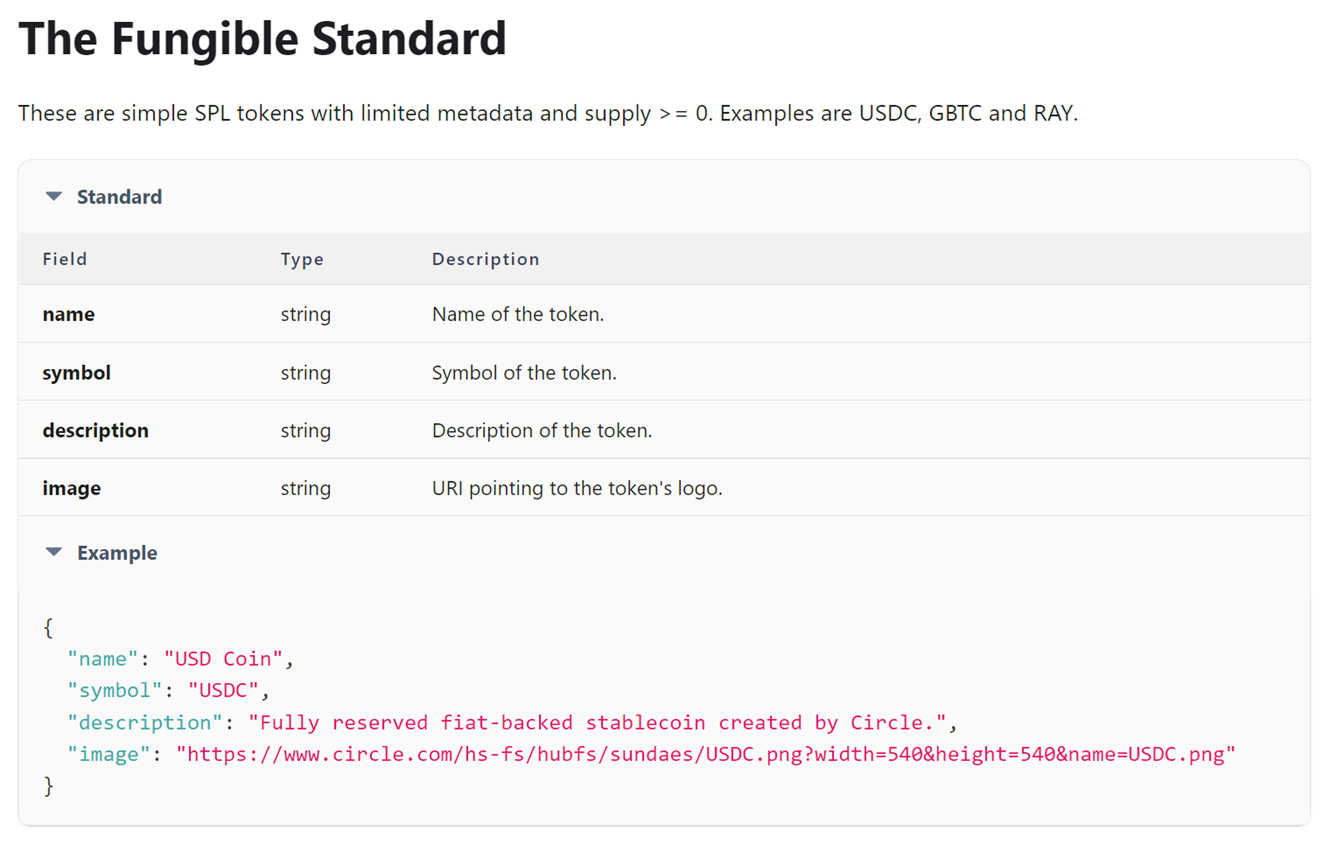Image resolution: width=1344 pixels, height=844 pixels.
Task: Click the Fungible Standard heading
Action: pos(262,39)
